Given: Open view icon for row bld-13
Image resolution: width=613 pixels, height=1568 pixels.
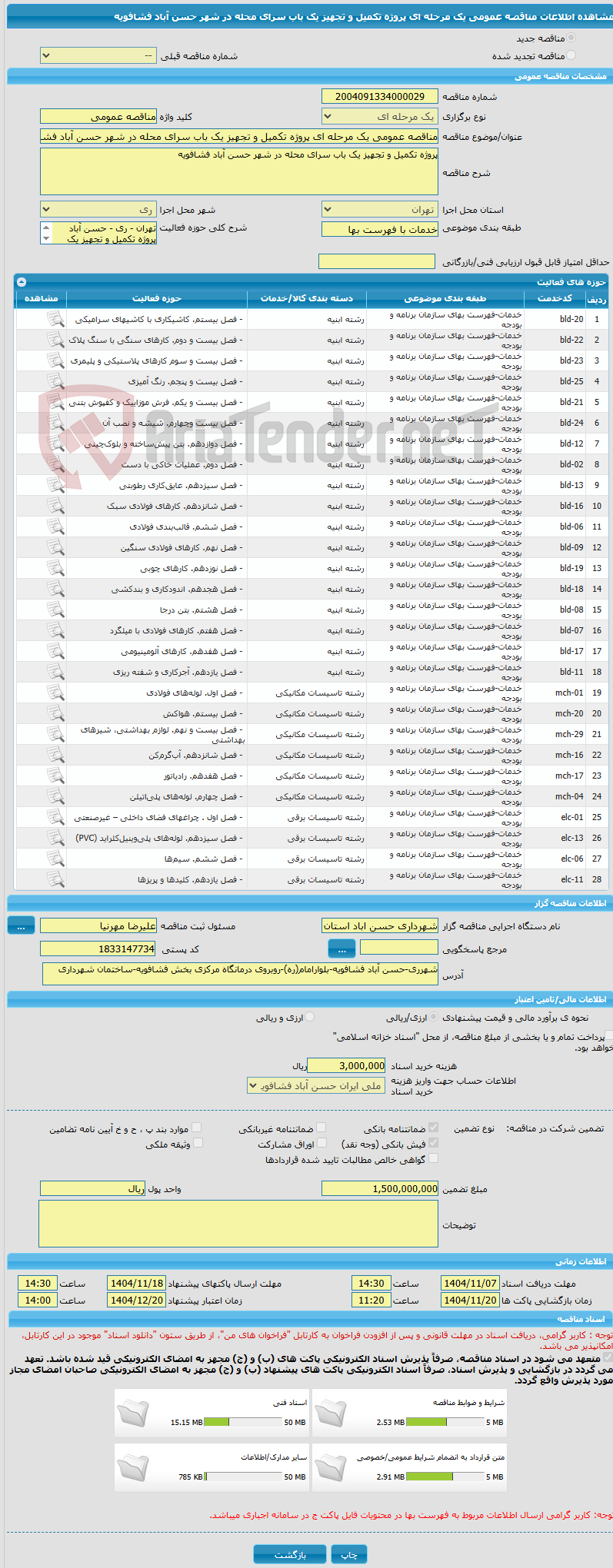Looking at the screenshot, I should pyautogui.click(x=55, y=485).
